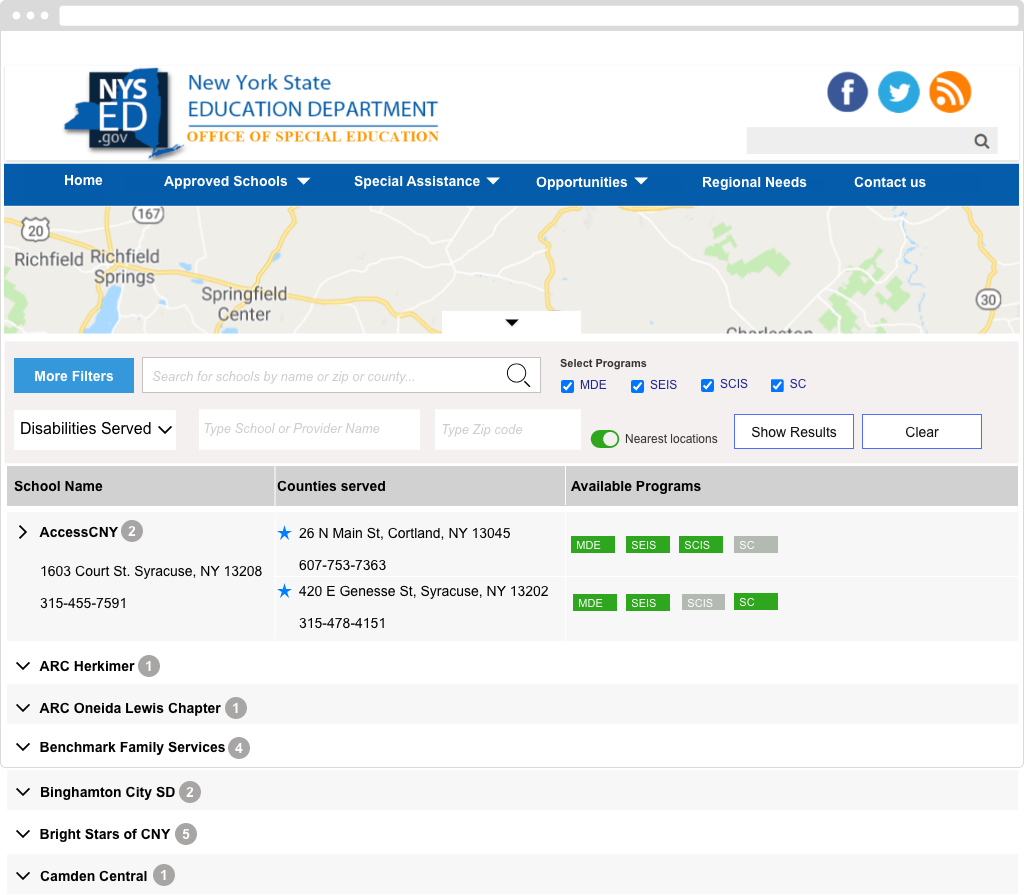Open the Twitter social icon
The height and width of the screenshot is (895, 1024).
898,92
